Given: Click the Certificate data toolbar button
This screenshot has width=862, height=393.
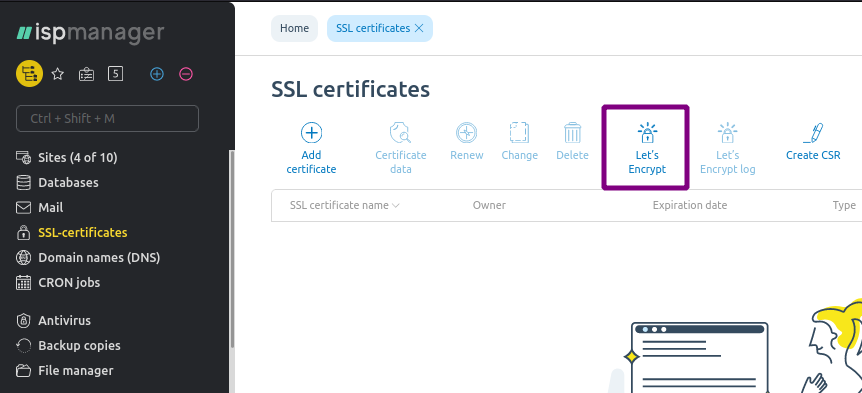Looking at the screenshot, I should click(x=401, y=148).
